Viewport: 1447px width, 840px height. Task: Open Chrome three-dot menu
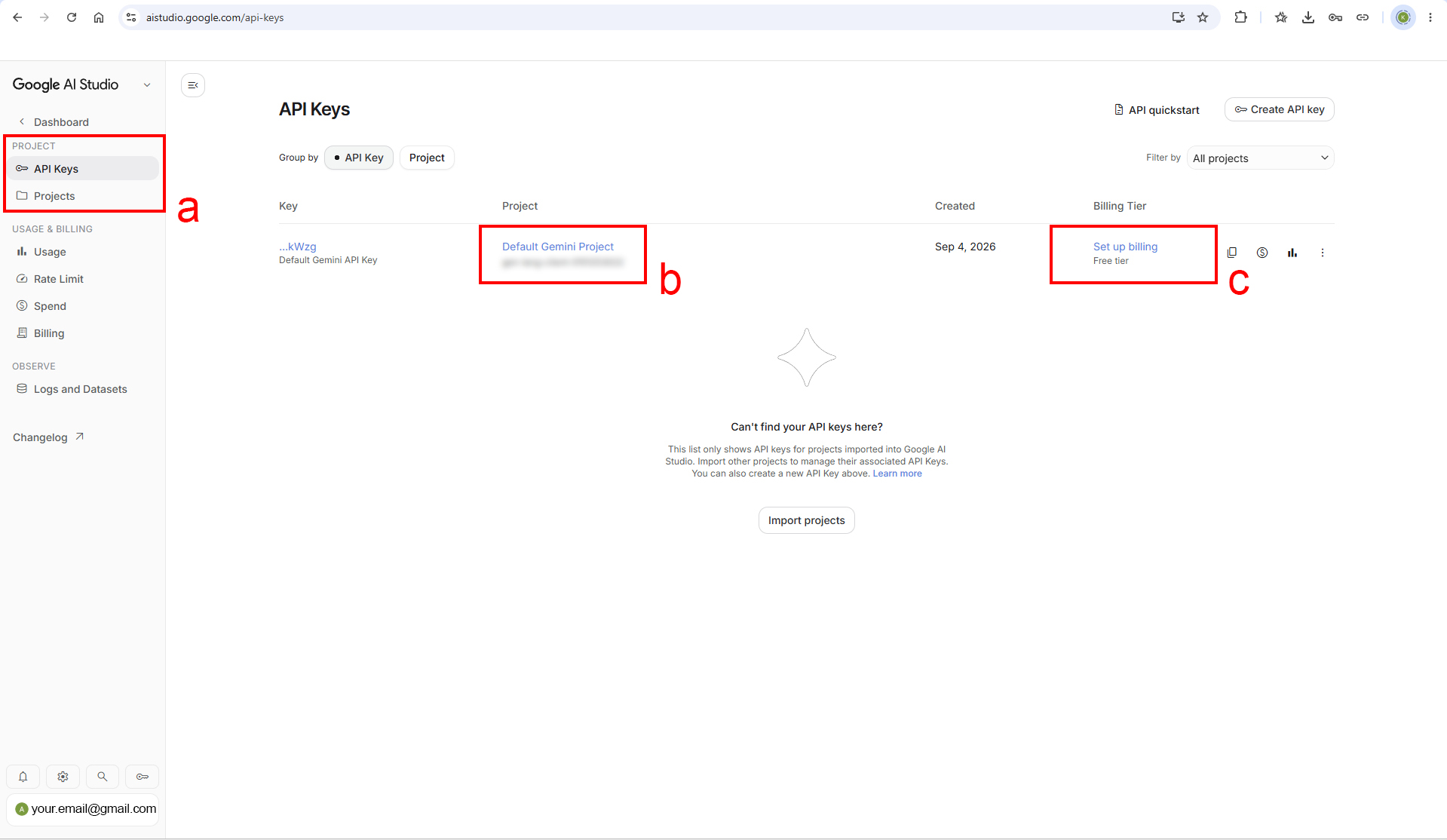tap(1430, 17)
